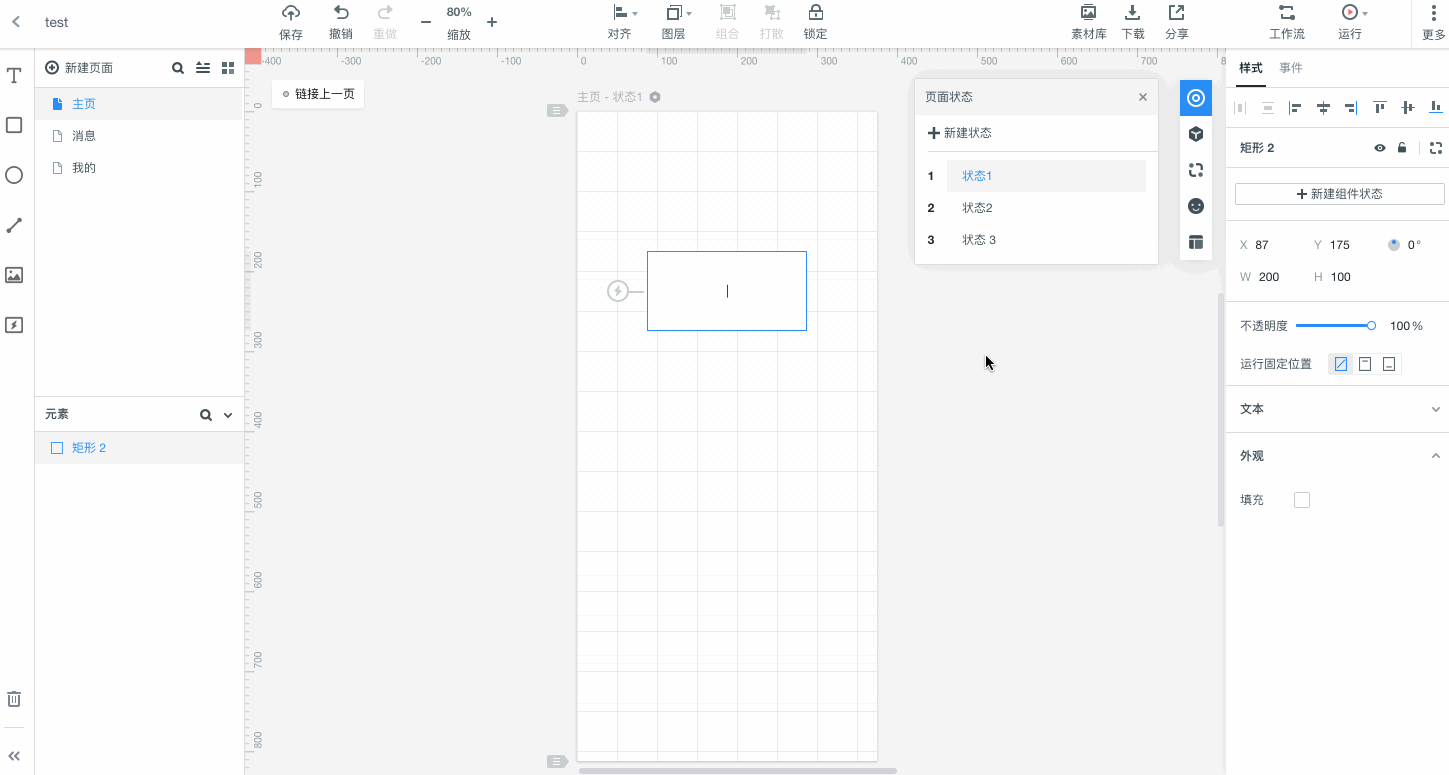Zoom in with the plus button
Viewport: 1449px width, 775px height.
pyautogui.click(x=492, y=22)
